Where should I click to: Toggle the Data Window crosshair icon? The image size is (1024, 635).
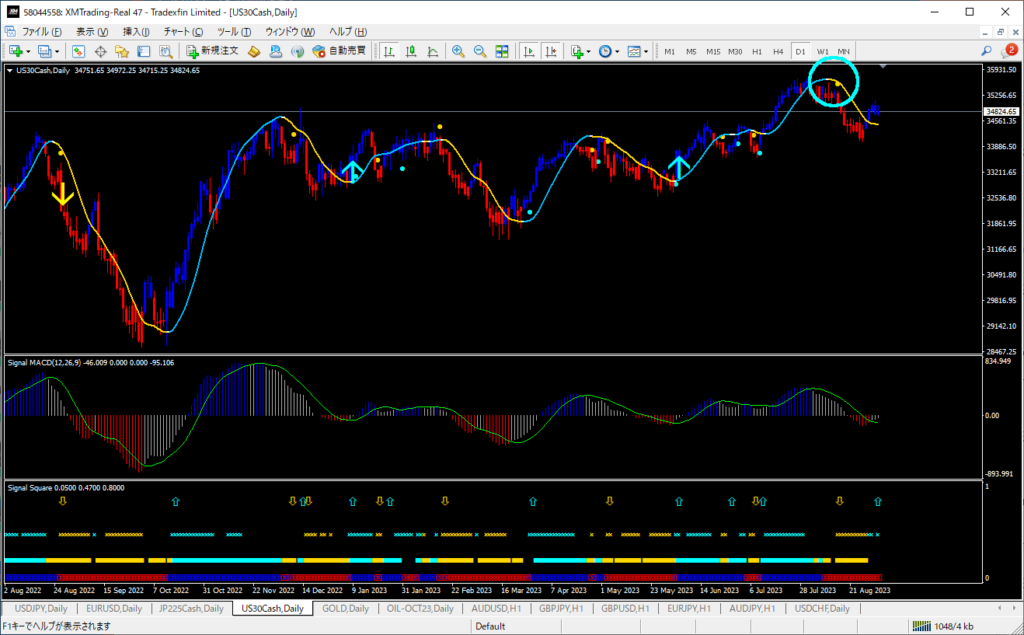click(x=100, y=52)
